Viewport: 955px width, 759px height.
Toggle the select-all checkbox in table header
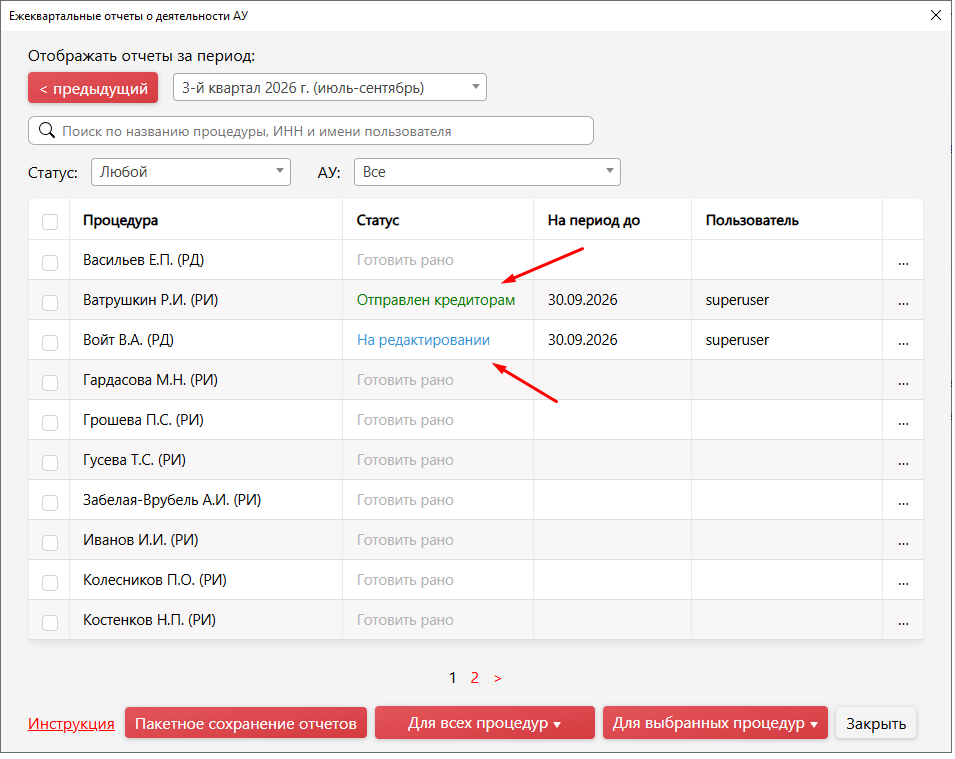(x=50, y=222)
